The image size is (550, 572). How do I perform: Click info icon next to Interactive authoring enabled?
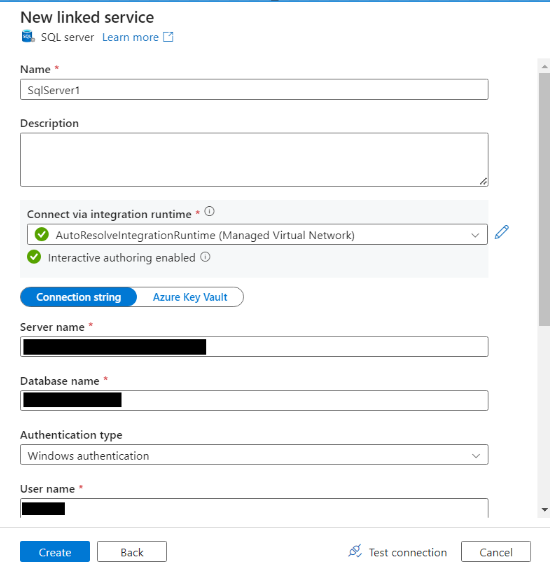[205, 257]
